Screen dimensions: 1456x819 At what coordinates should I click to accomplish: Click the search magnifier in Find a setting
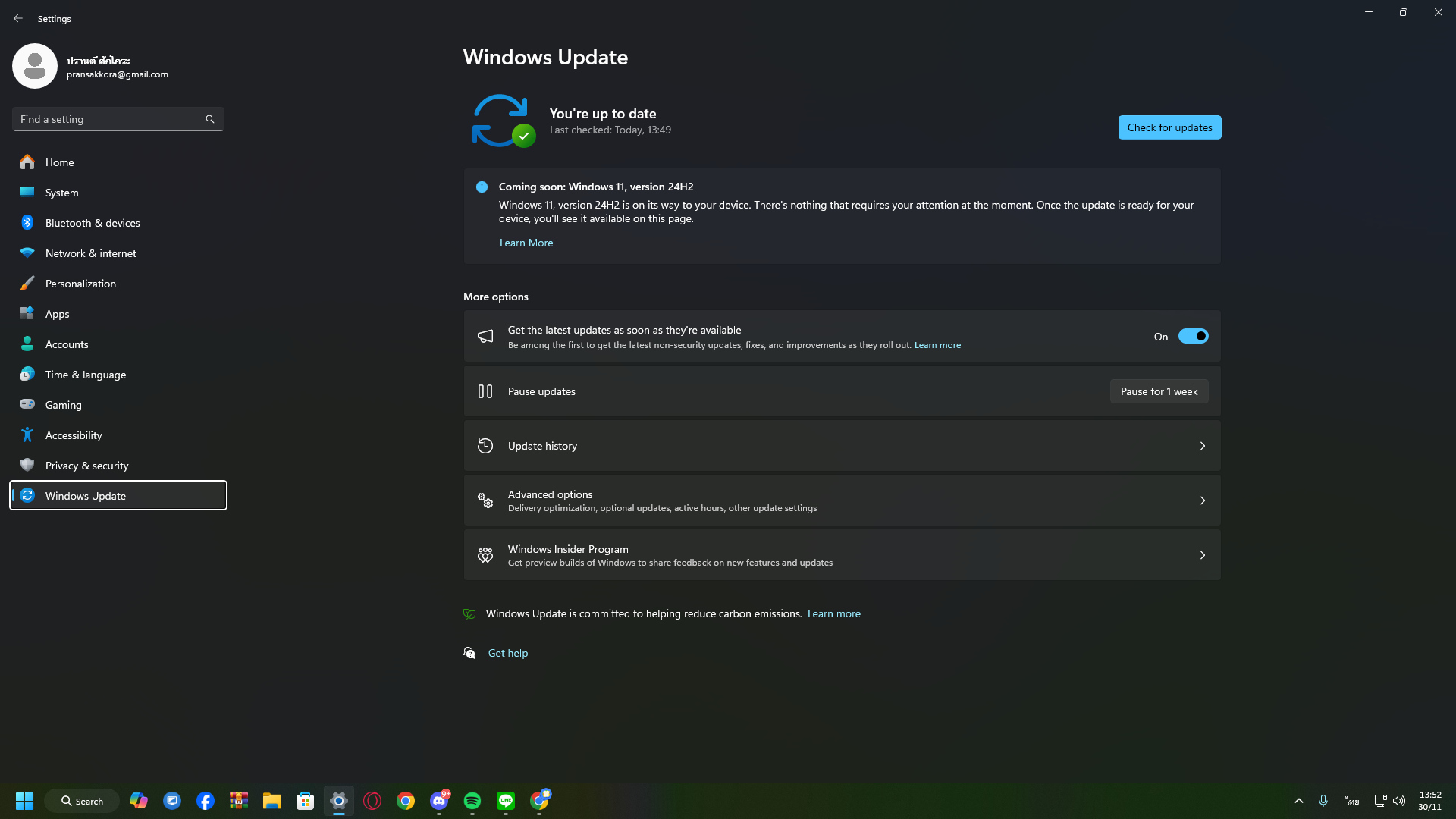(x=210, y=119)
